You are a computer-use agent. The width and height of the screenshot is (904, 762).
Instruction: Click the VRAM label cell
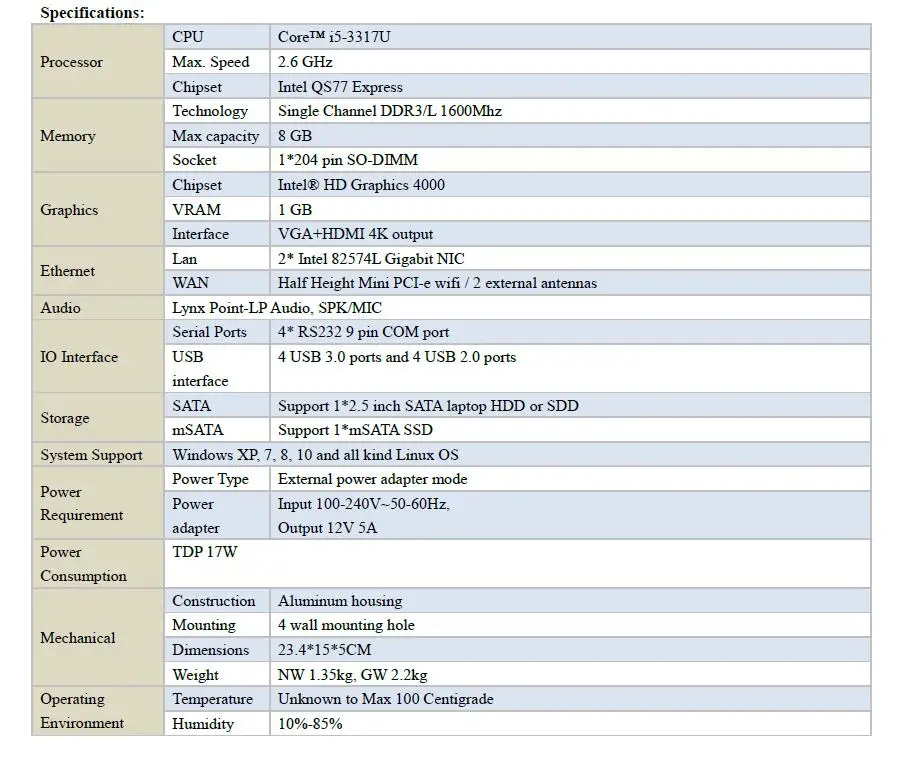point(217,210)
